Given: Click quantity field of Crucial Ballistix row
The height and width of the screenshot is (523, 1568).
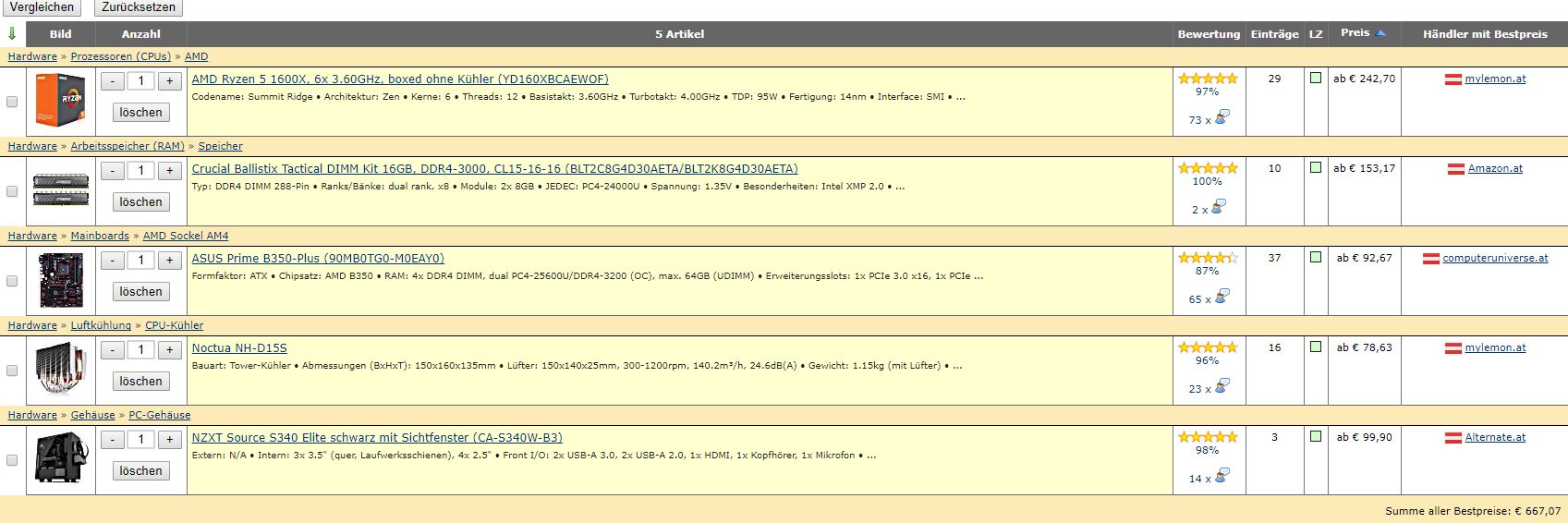Looking at the screenshot, I should (141, 171).
